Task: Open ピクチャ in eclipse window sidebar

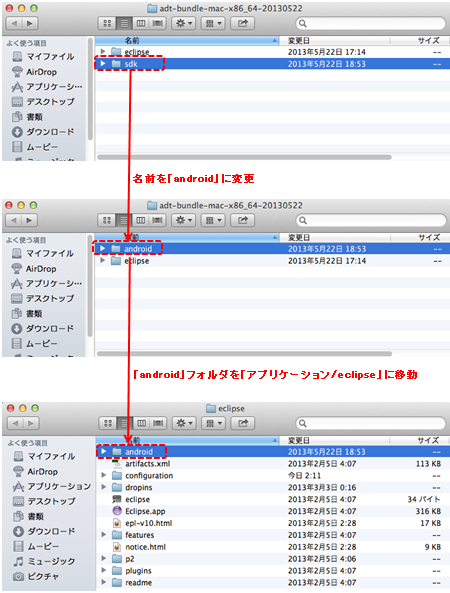Action: [x=43, y=576]
